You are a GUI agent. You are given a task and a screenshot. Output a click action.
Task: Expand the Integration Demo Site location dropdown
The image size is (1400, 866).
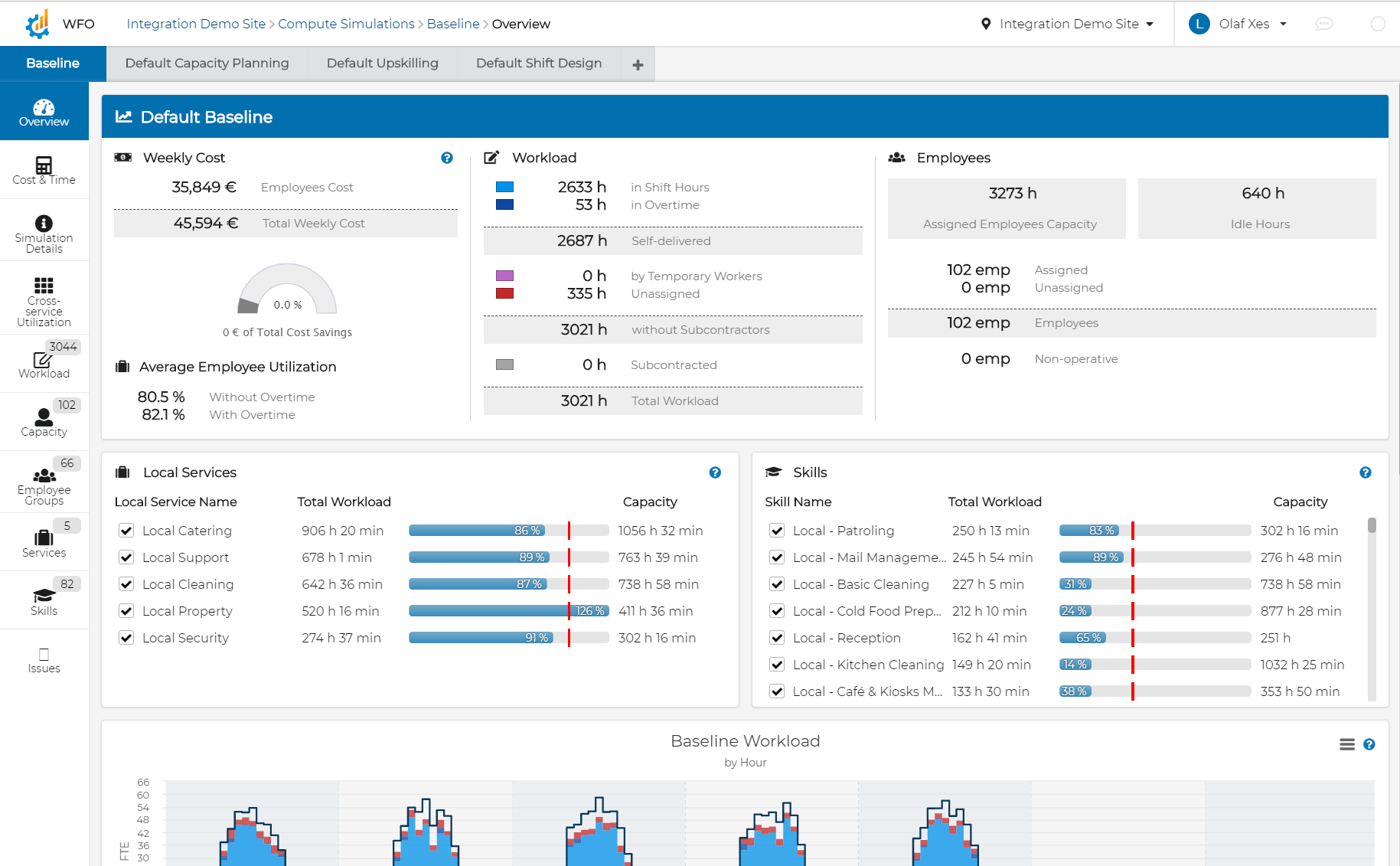[x=1068, y=24]
